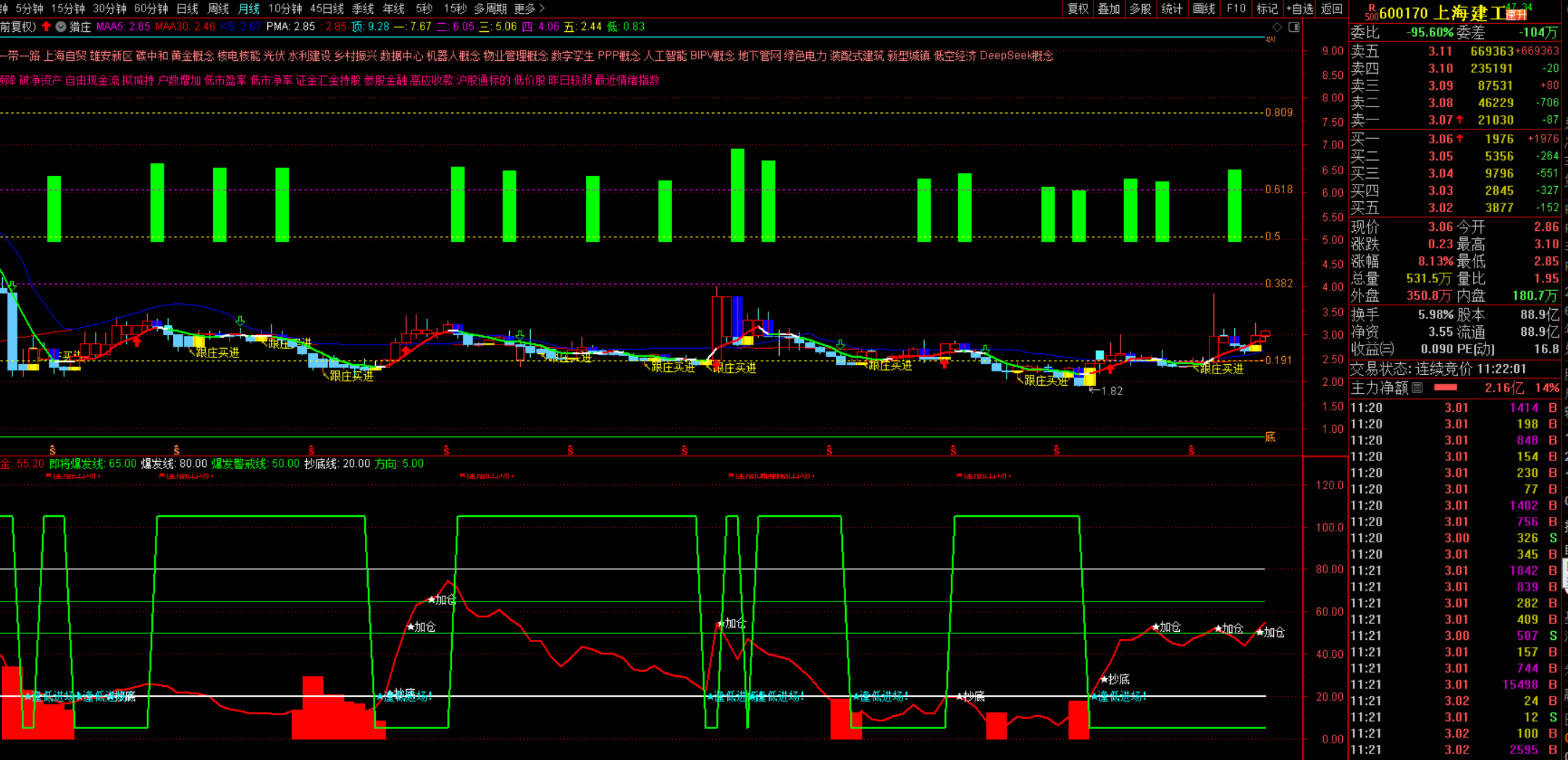
Task: Click the 买一 bid price 3.06 row
Action: pyautogui.click(x=1456, y=139)
